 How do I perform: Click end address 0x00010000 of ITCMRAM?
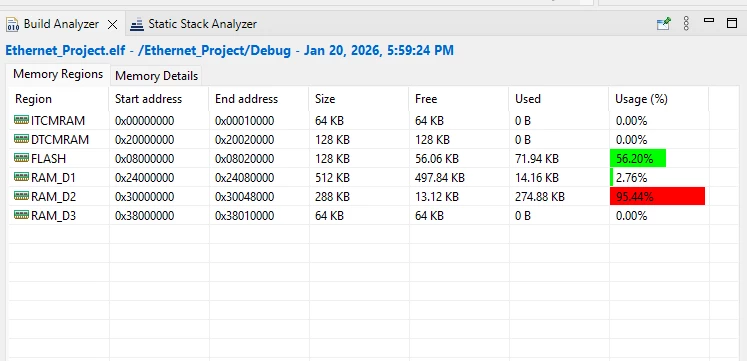(244, 121)
